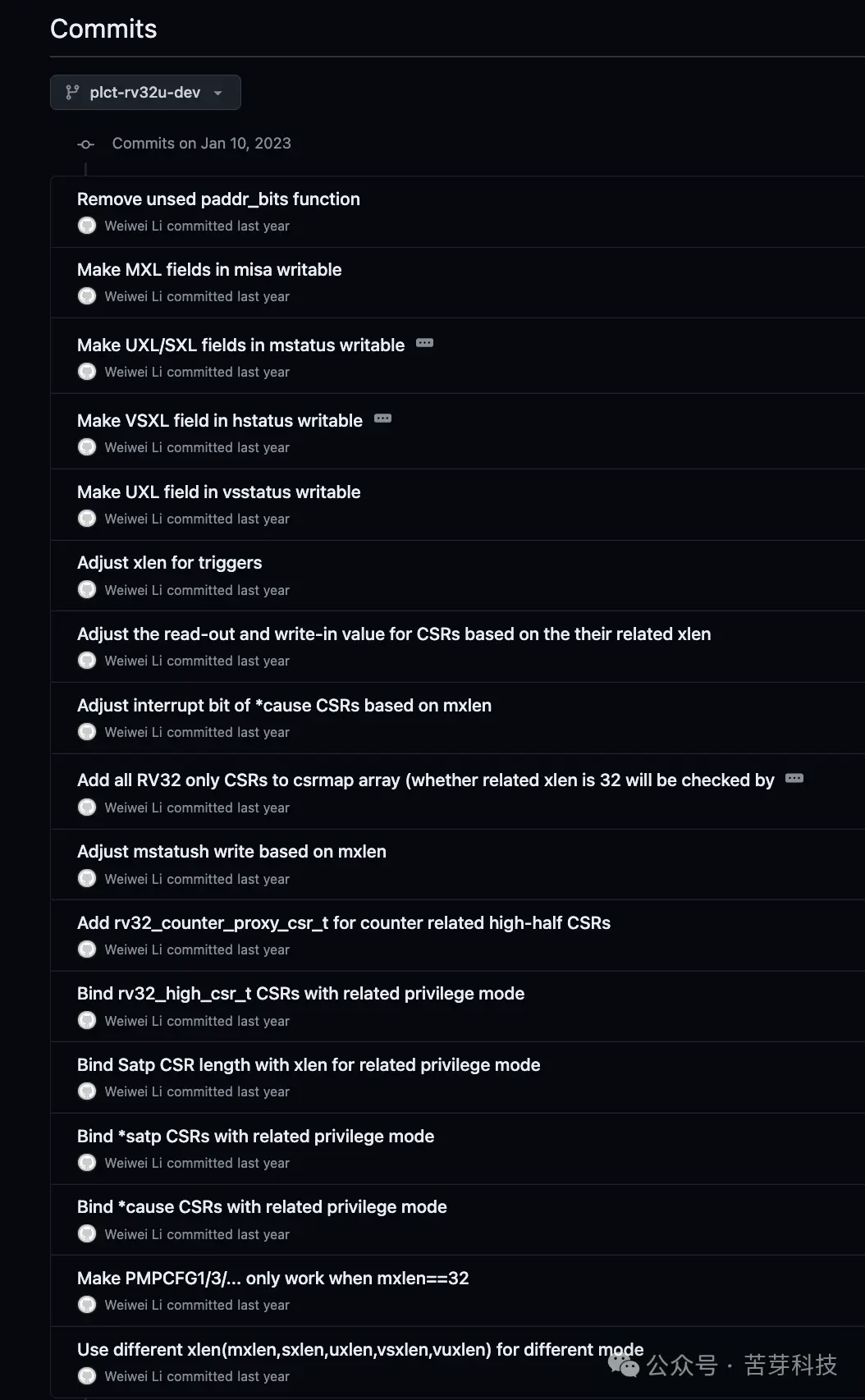Open 'Use different xlen' commit link
Viewport: 865px width, 1400px height.
[x=359, y=1350]
